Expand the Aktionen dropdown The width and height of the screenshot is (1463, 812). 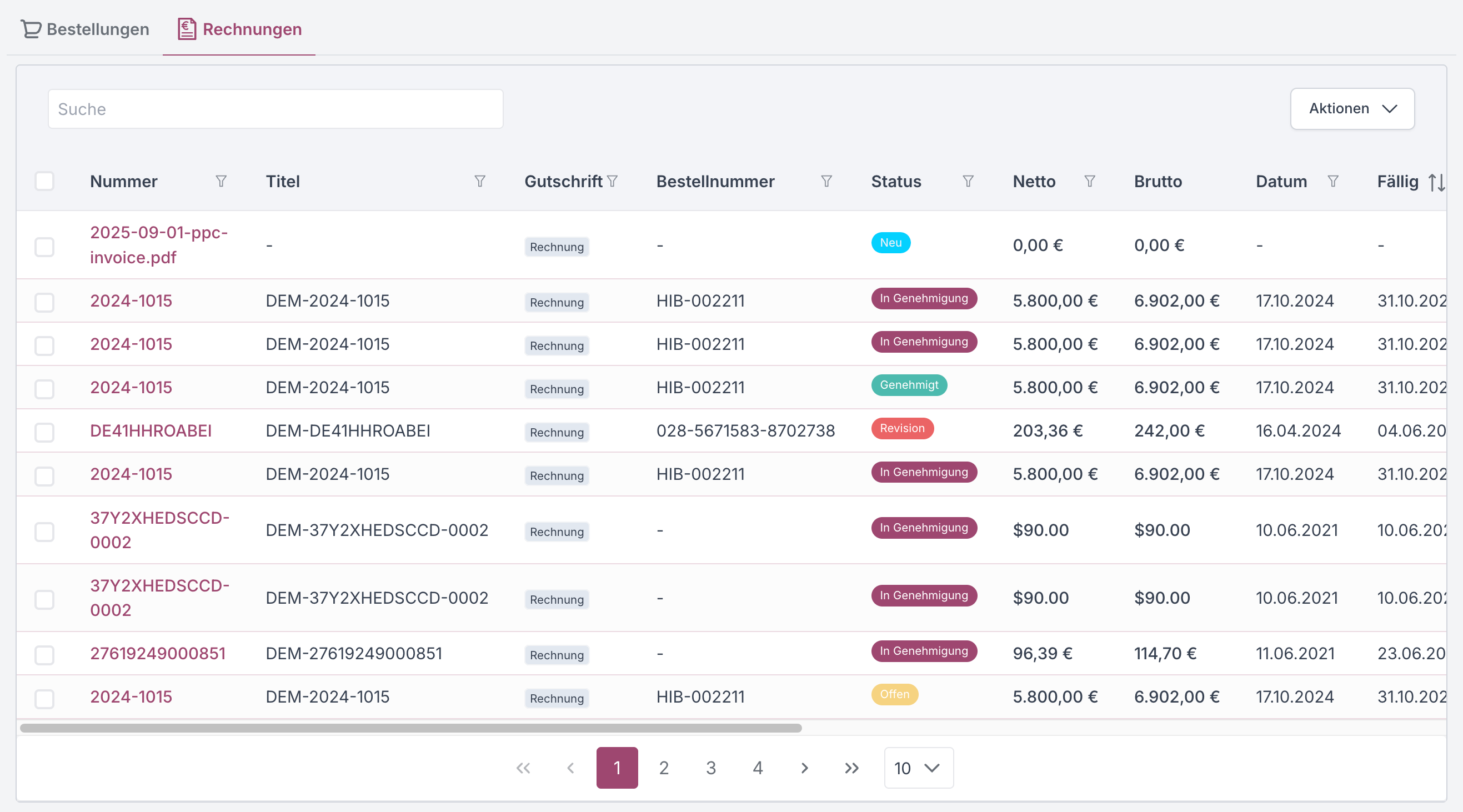(1352, 108)
